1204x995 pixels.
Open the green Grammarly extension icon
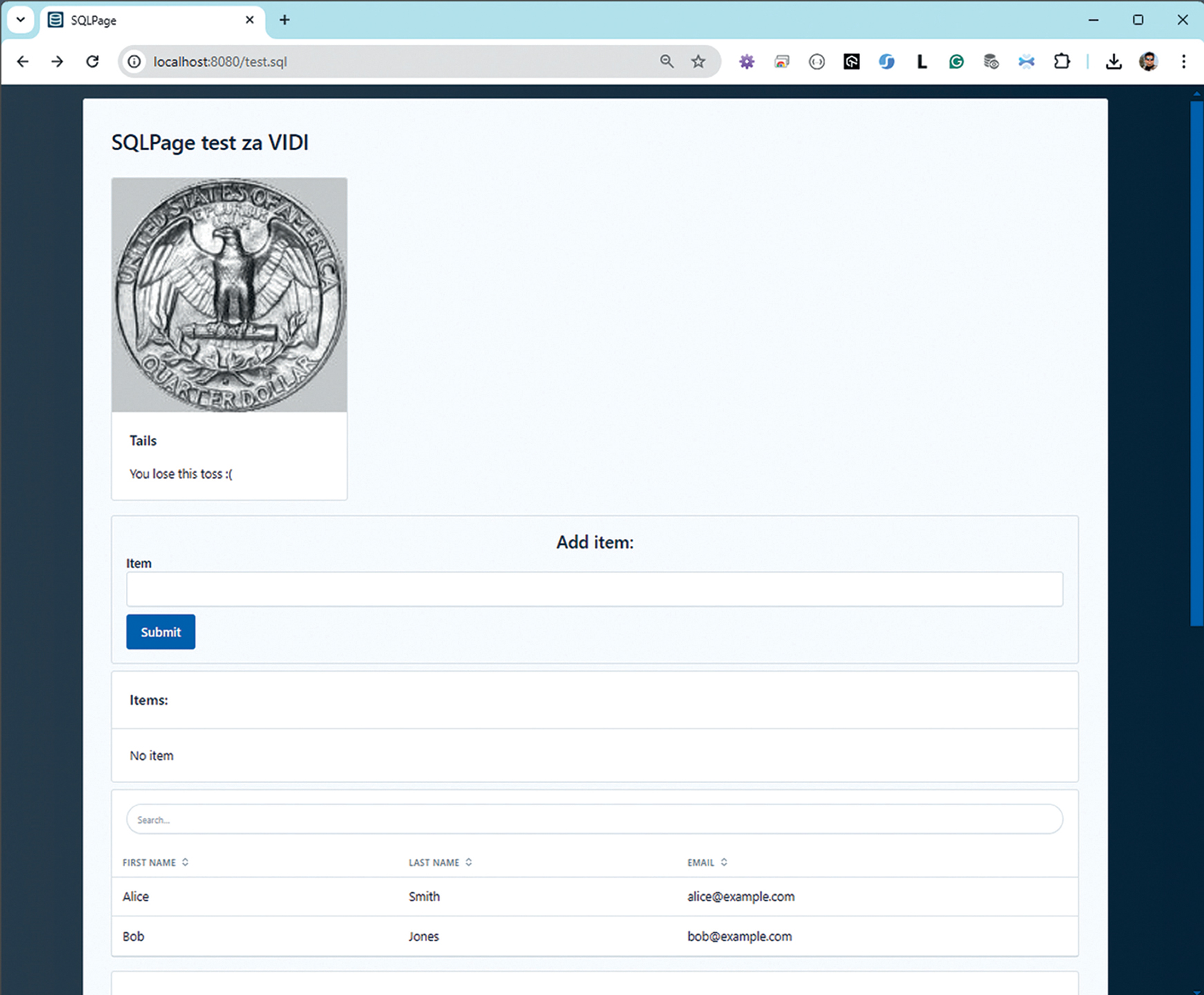(x=956, y=61)
